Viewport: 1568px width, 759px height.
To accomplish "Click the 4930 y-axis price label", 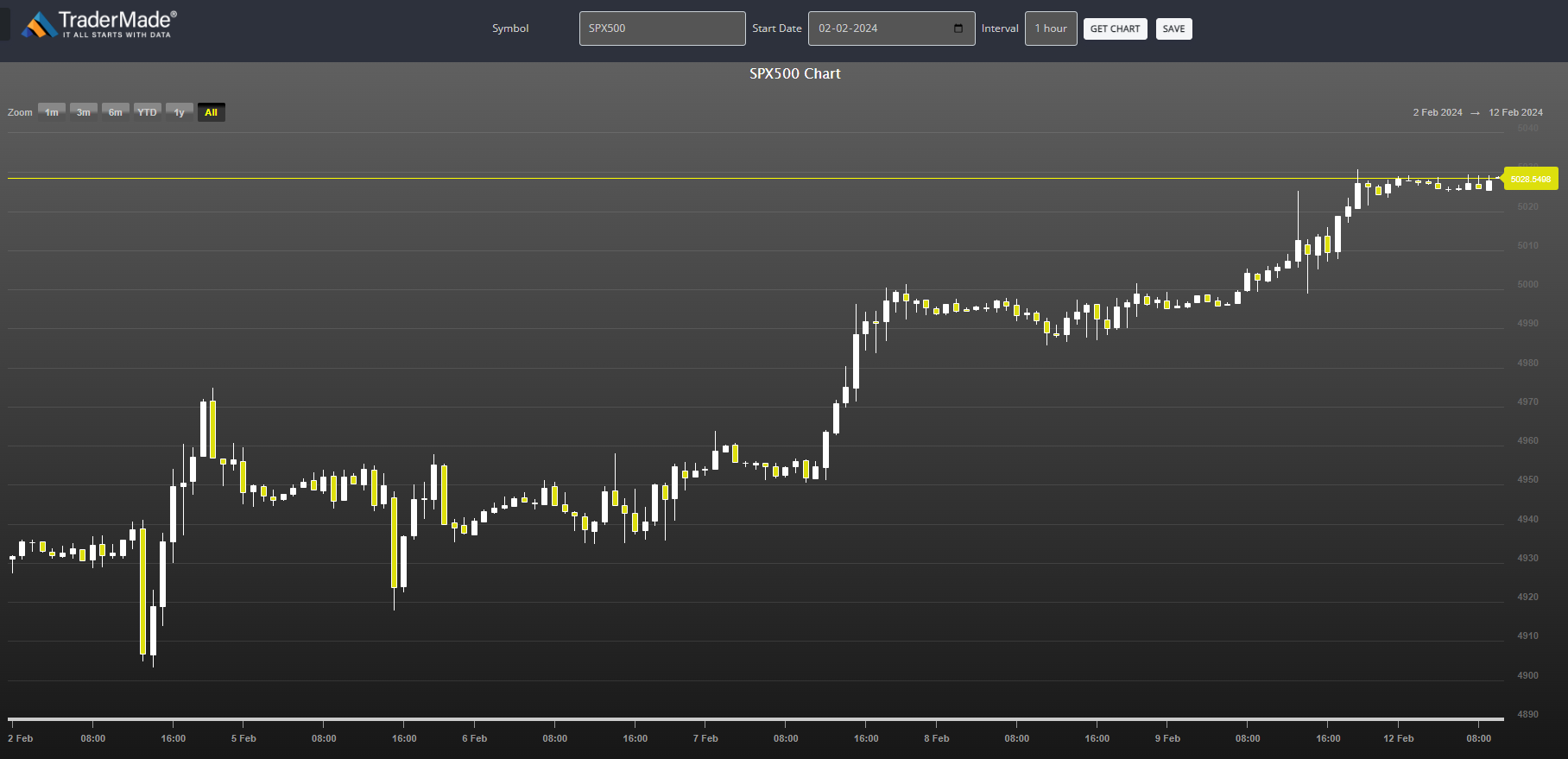I will [1528, 558].
